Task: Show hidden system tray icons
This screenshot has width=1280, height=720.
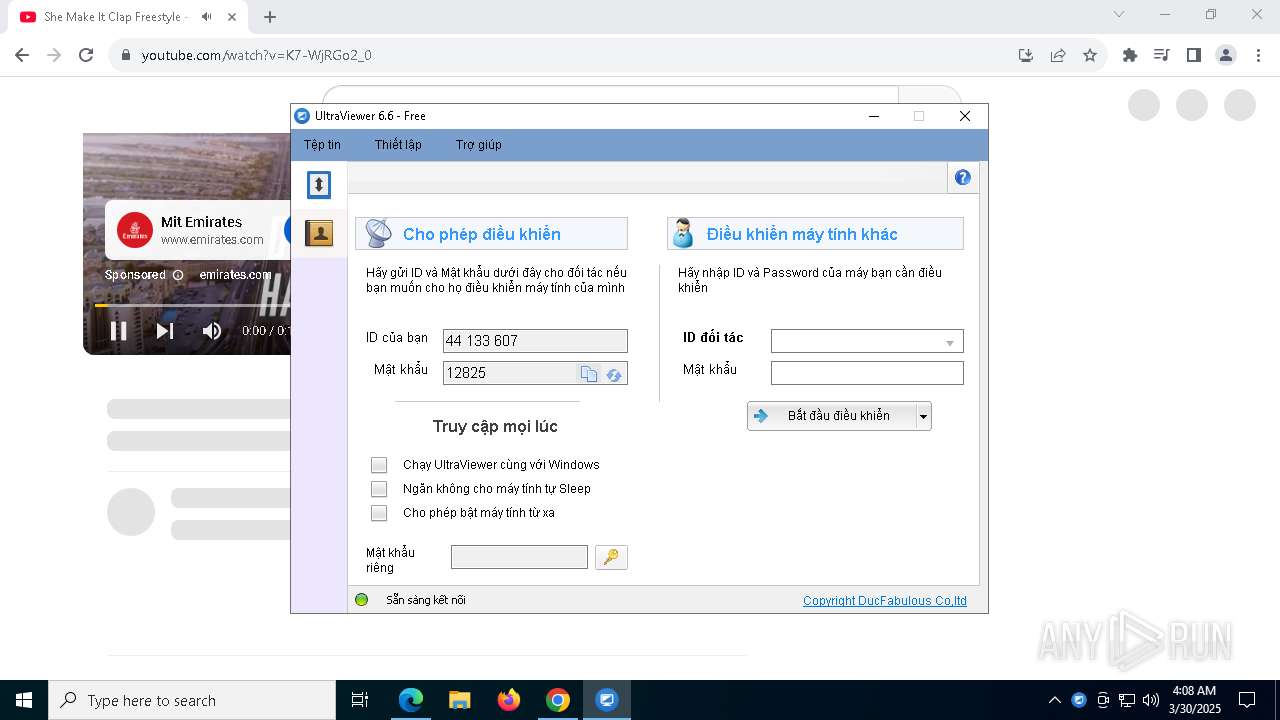Action: coord(1055,700)
